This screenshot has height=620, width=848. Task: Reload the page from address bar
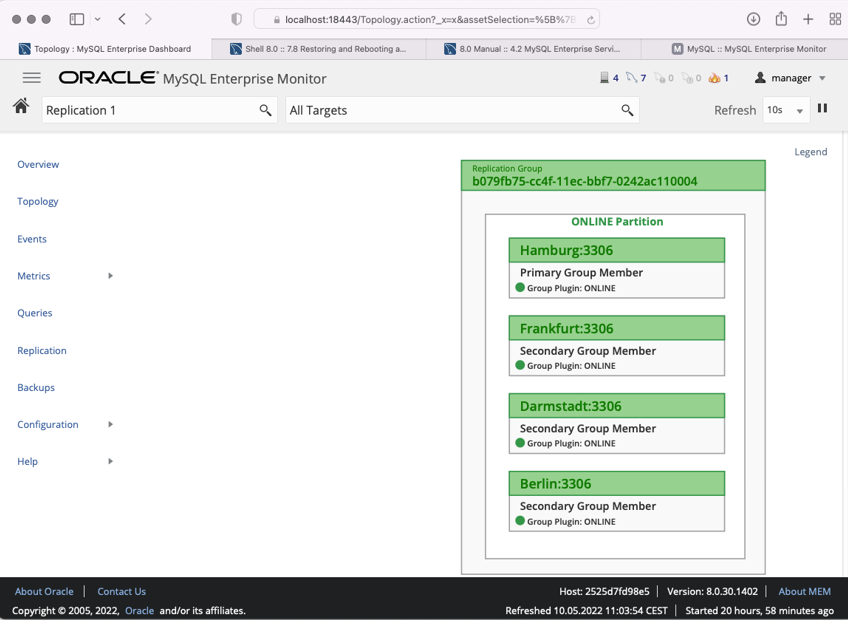click(x=591, y=20)
